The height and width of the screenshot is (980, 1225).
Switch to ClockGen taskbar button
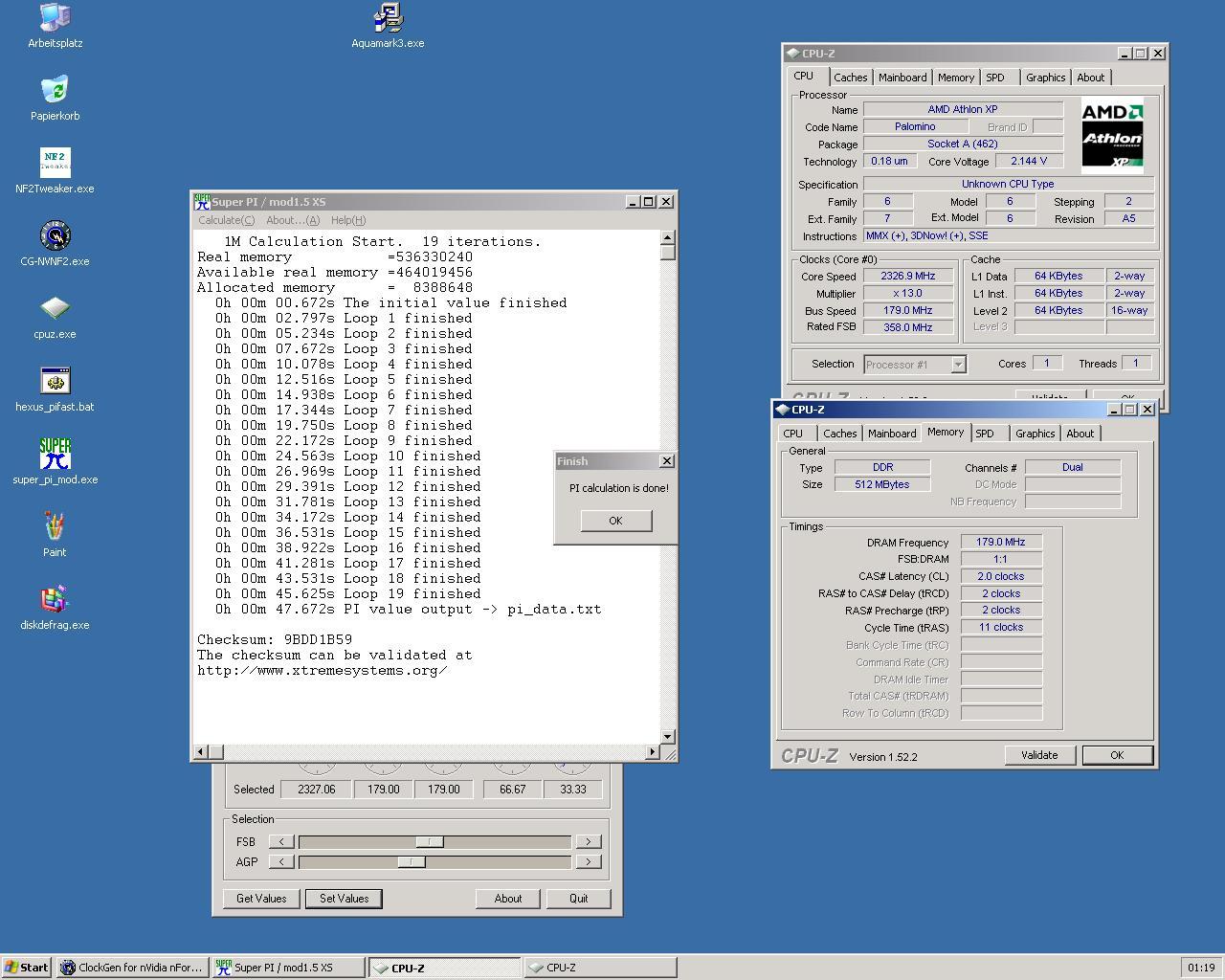[x=133, y=968]
